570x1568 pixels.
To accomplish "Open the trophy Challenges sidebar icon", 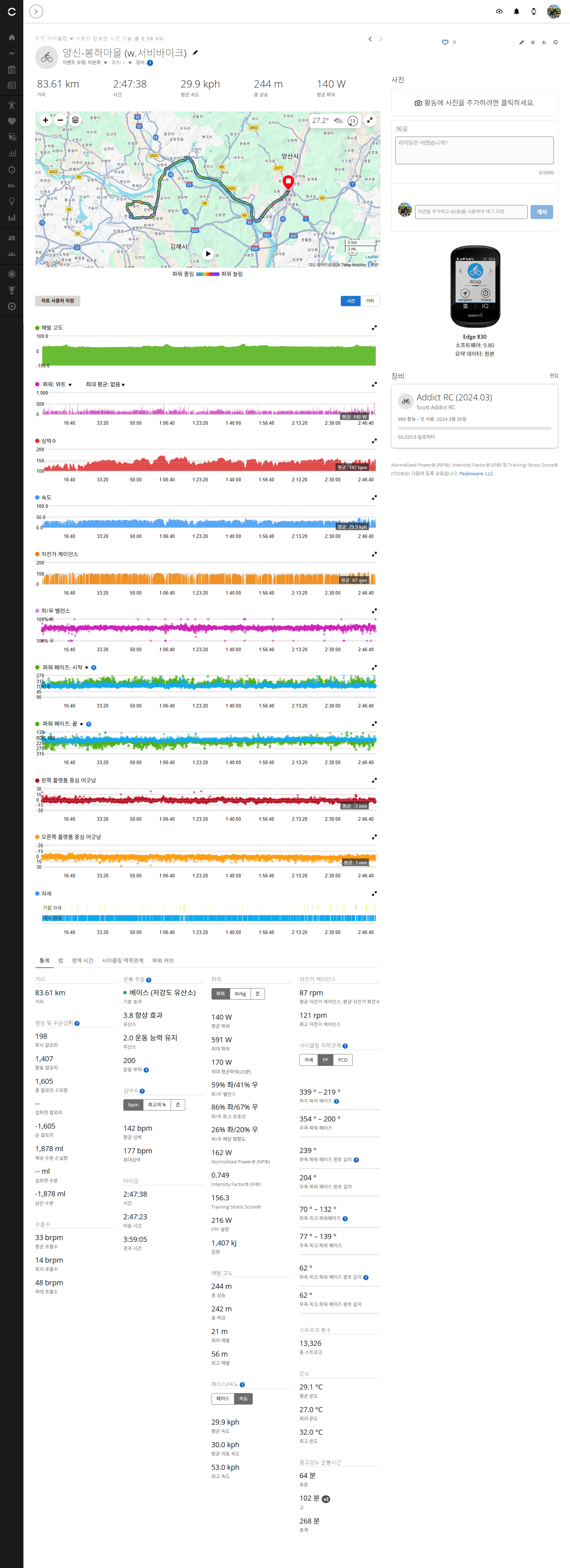I will [11, 290].
